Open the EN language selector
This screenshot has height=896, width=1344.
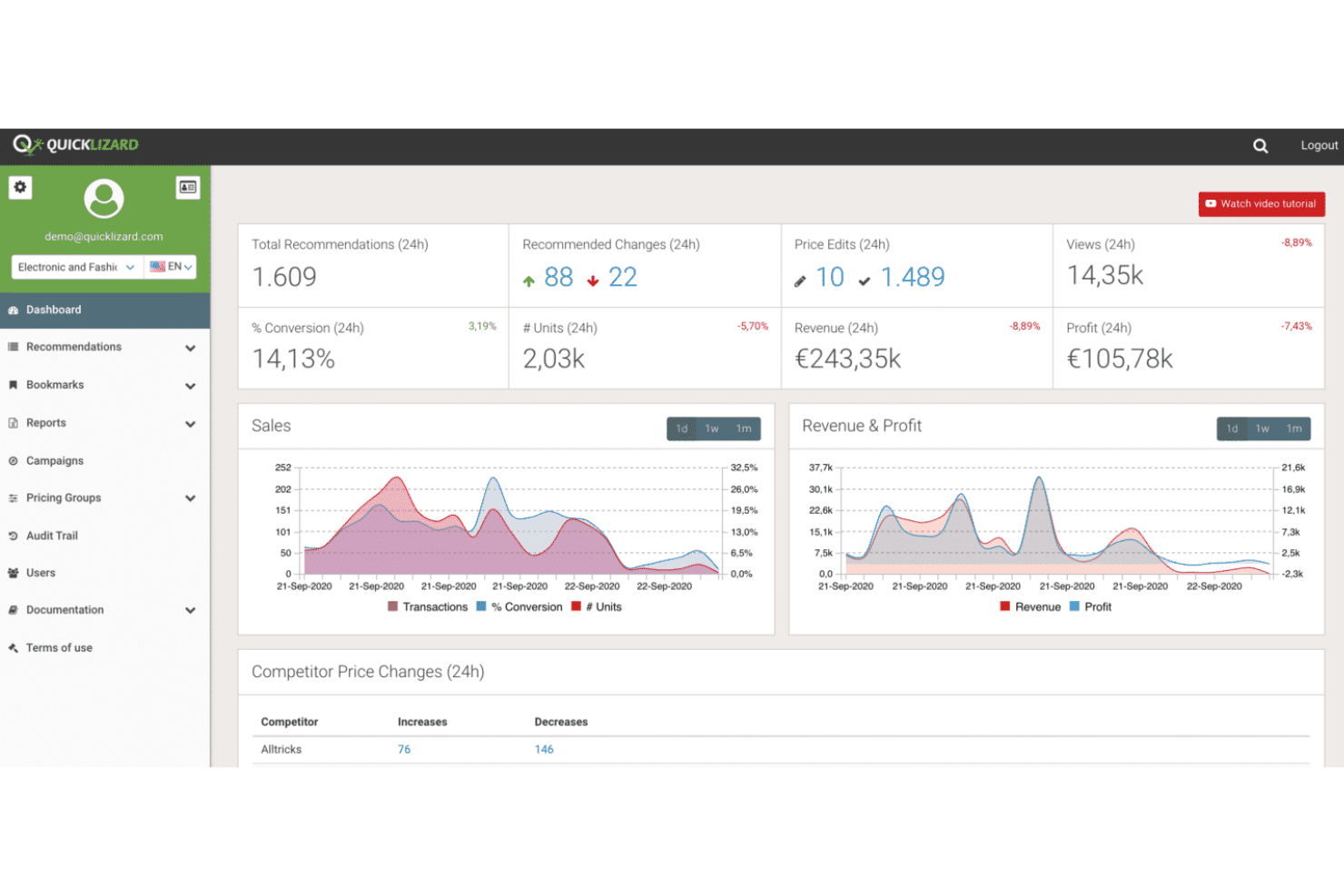[171, 267]
